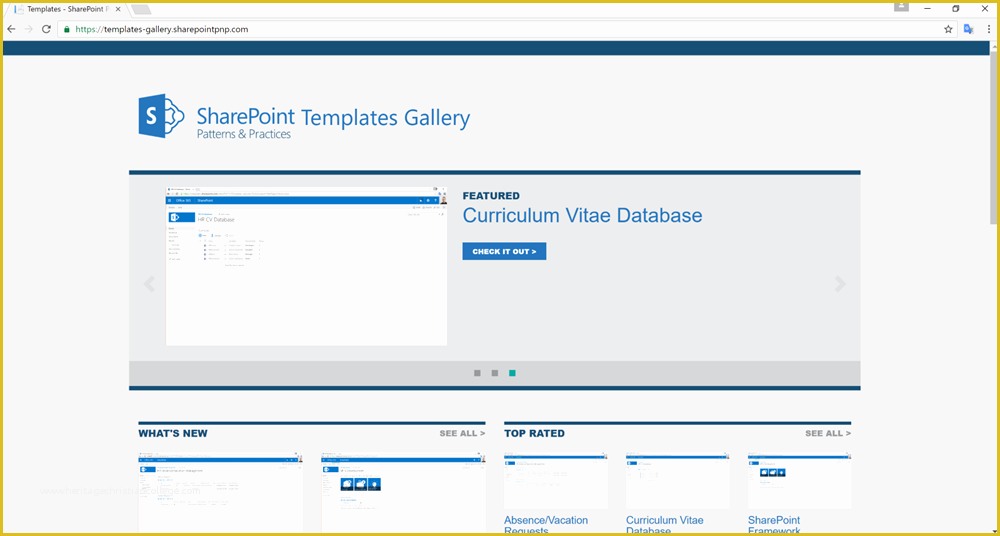
Task: Reload the page with the refresh icon
Action: (x=46, y=29)
